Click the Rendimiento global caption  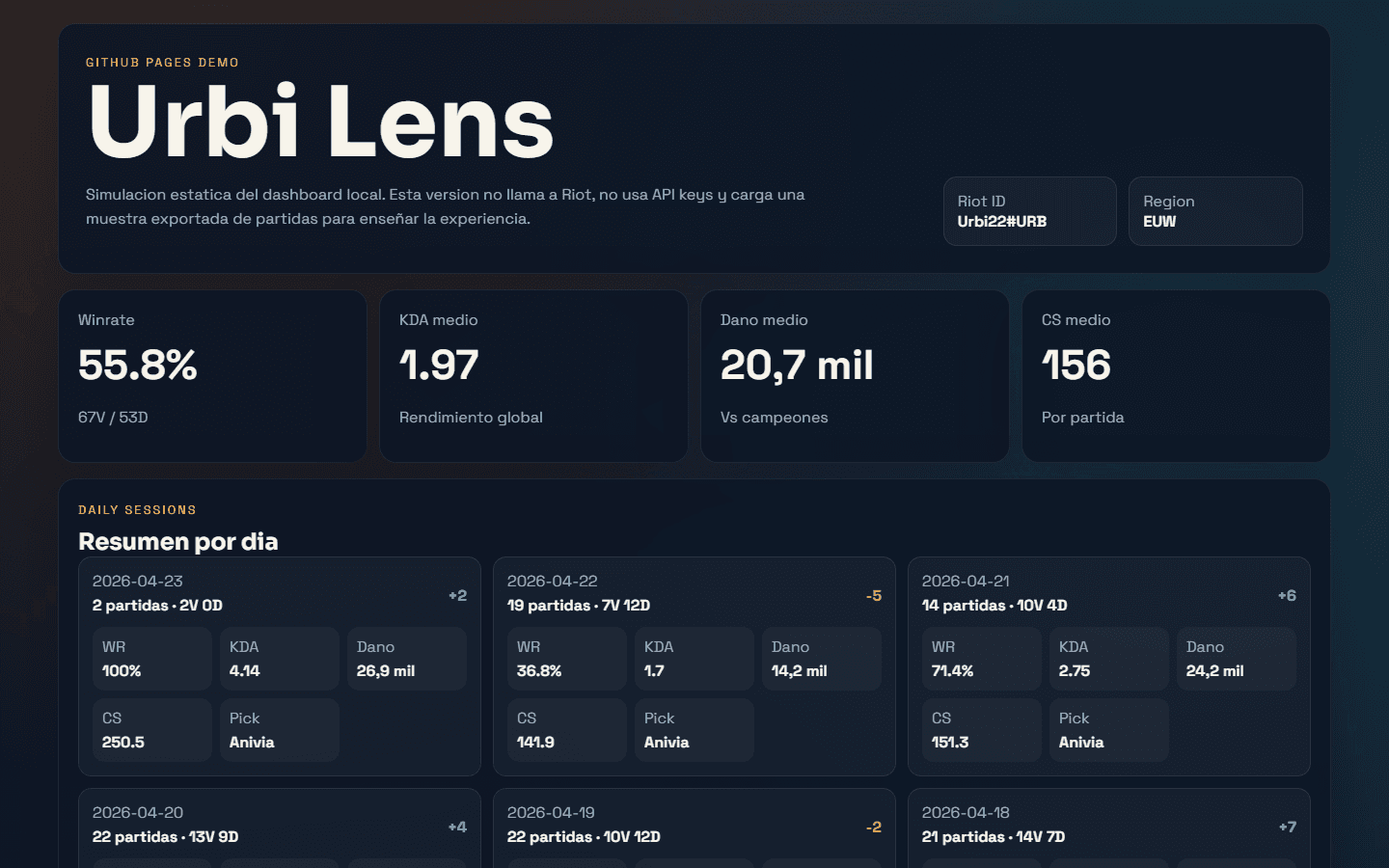point(471,418)
